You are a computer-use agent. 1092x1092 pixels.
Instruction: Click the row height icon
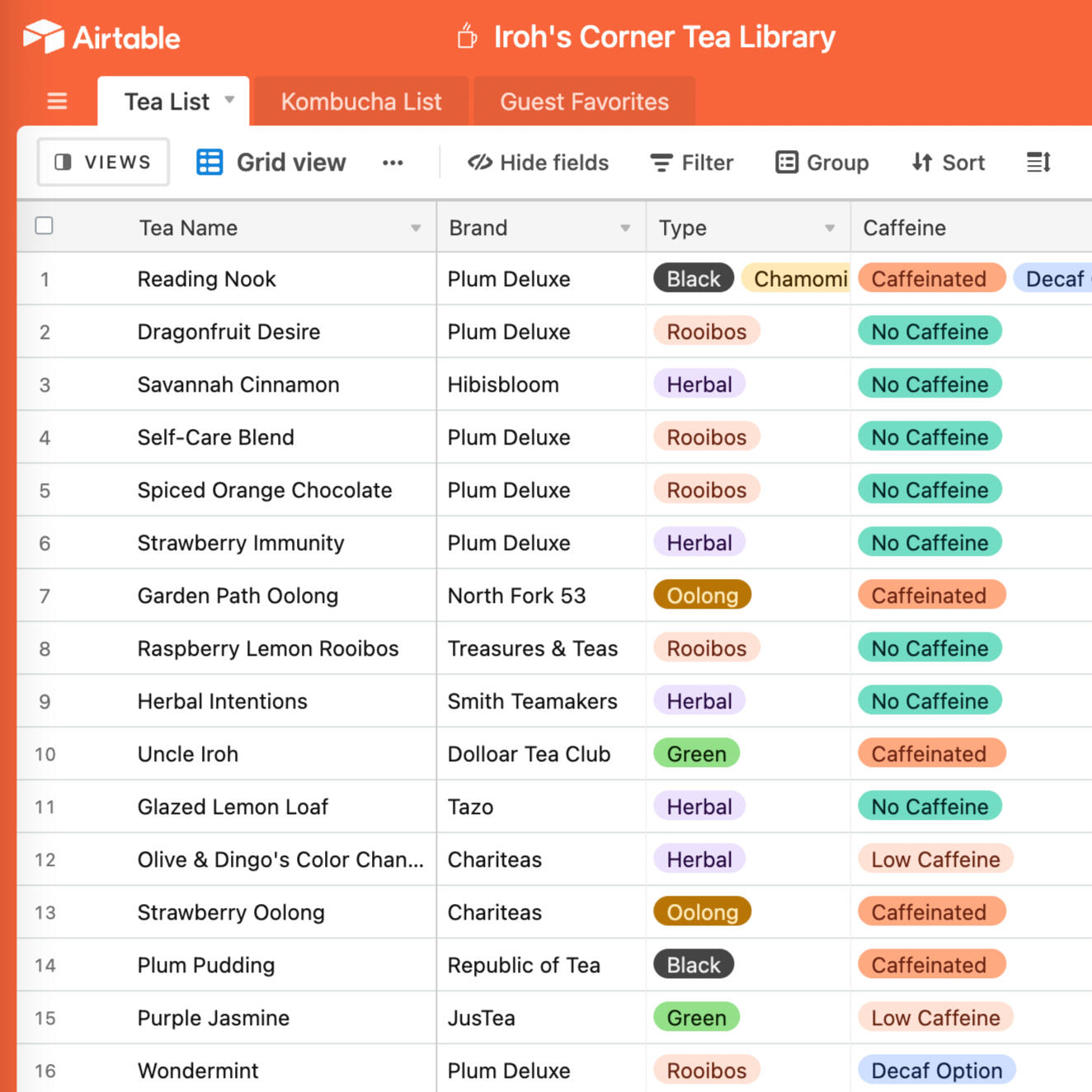tap(1038, 162)
